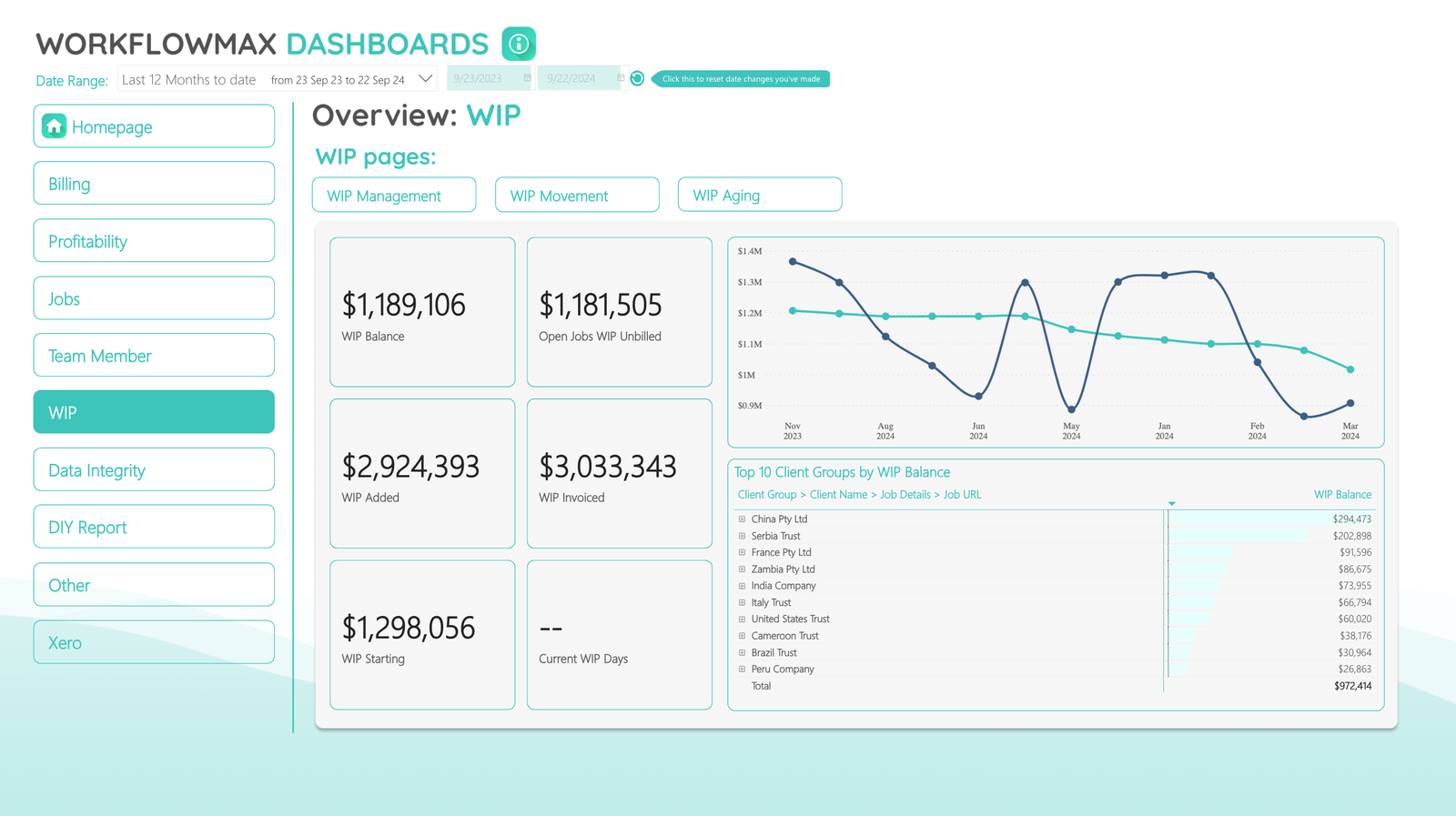Click the 9/23/2023 start date field
1456x816 pixels.
pos(480,78)
